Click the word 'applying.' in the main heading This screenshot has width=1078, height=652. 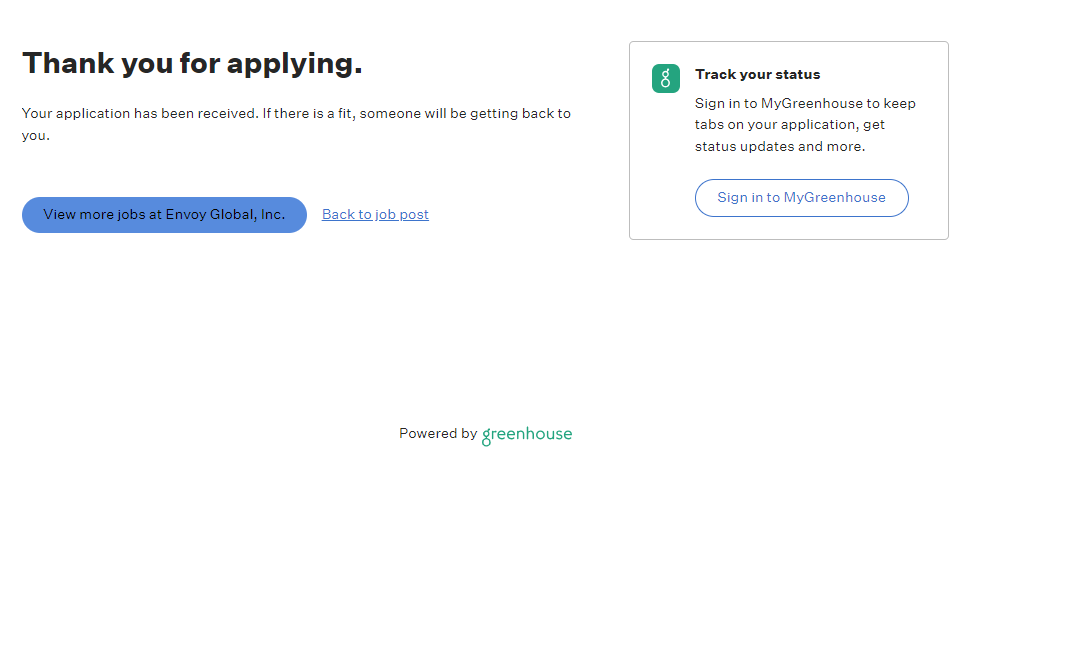295,63
